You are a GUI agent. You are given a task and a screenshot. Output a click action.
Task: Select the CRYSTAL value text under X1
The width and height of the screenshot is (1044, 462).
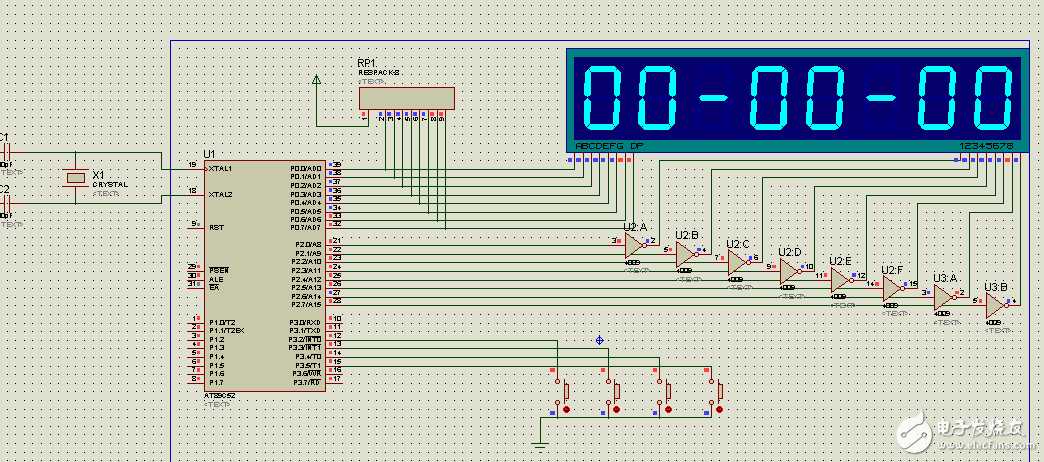click(x=110, y=184)
